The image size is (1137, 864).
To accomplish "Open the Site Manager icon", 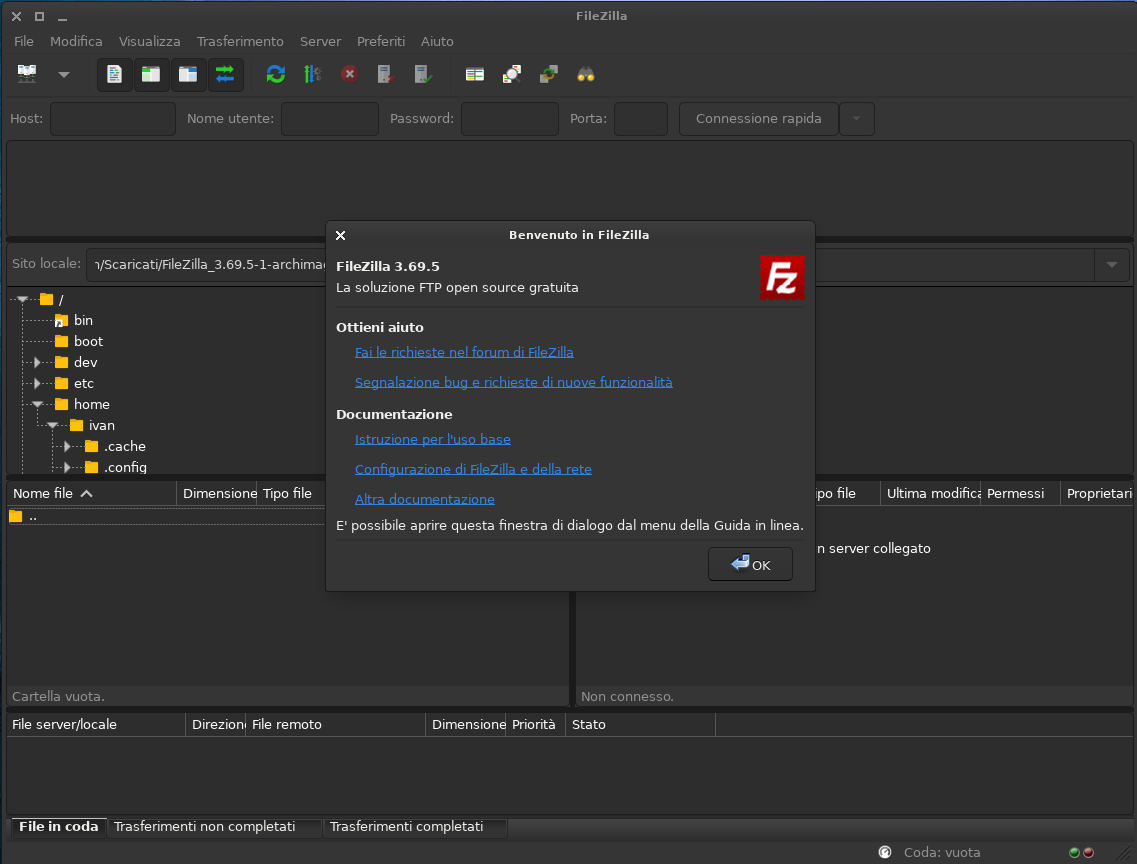I will pyautogui.click(x=27, y=74).
